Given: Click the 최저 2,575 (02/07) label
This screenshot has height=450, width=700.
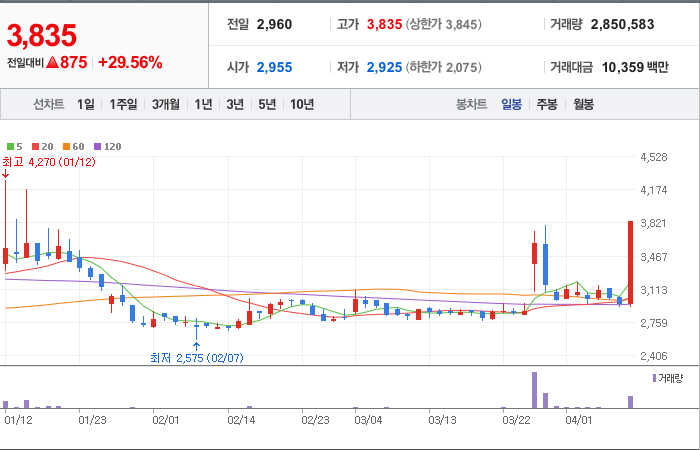Looking at the screenshot, I should pos(197,358).
